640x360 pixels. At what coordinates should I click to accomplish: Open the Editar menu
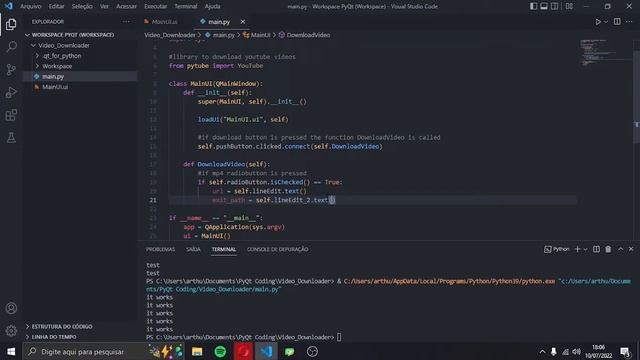coord(56,6)
